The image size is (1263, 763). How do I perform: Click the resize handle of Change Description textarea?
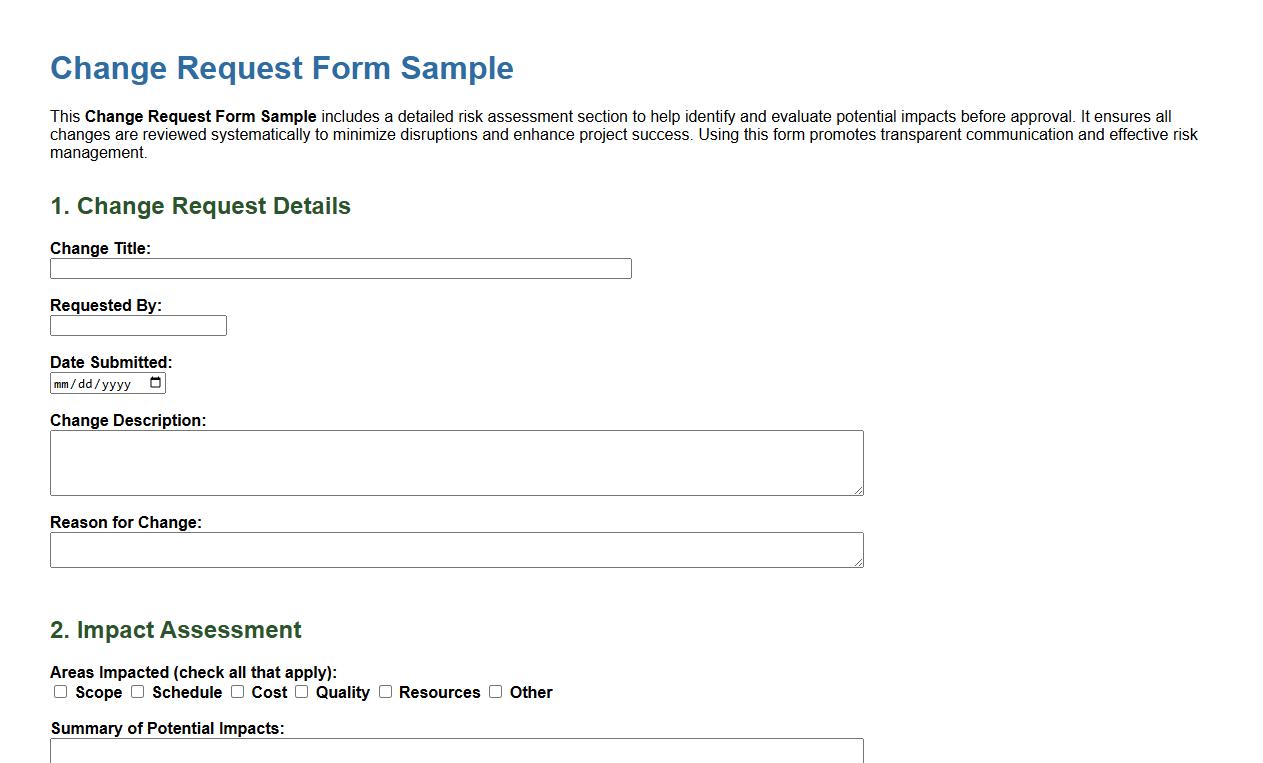pyautogui.click(x=858, y=489)
